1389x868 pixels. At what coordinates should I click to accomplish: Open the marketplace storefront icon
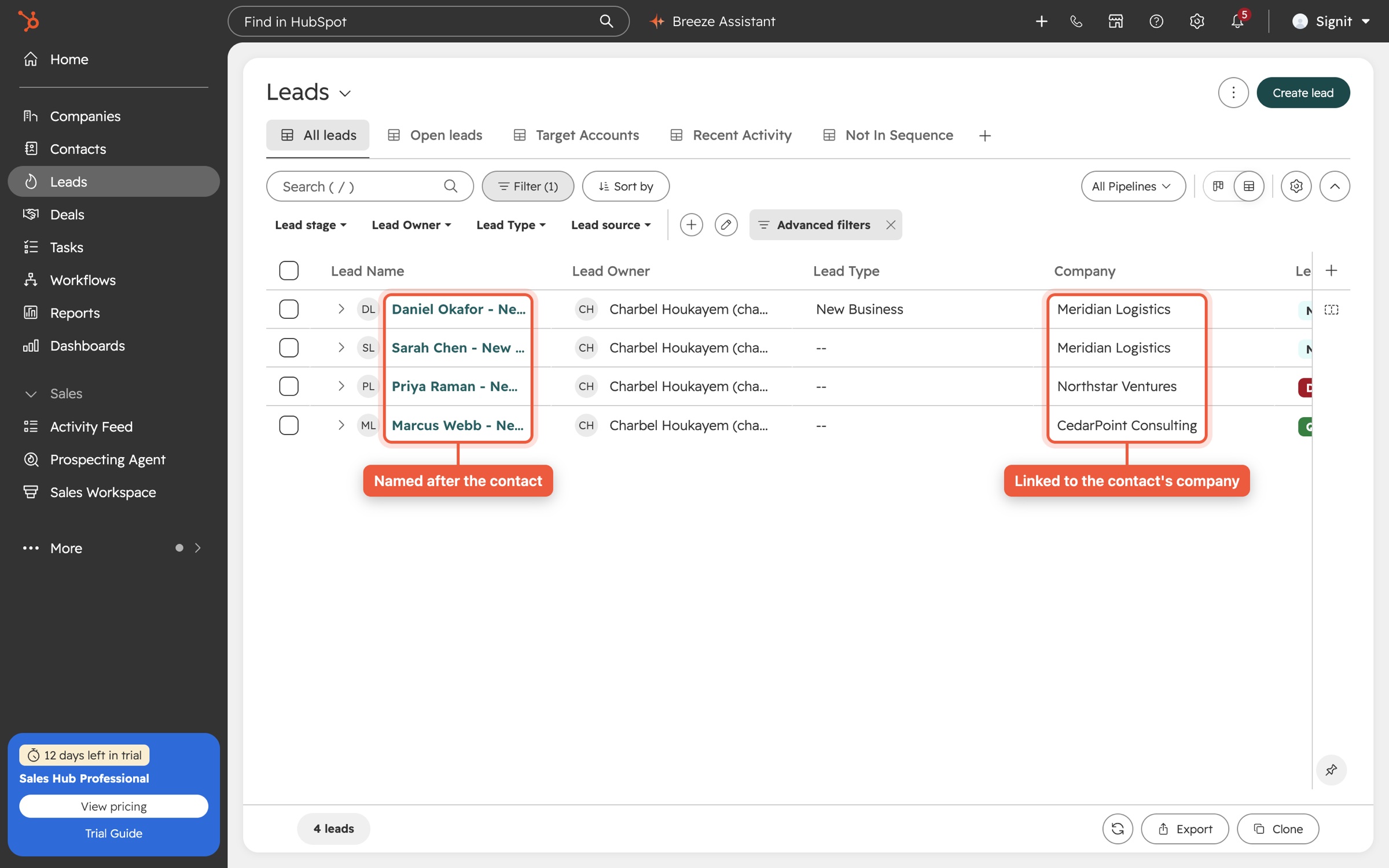1116,21
